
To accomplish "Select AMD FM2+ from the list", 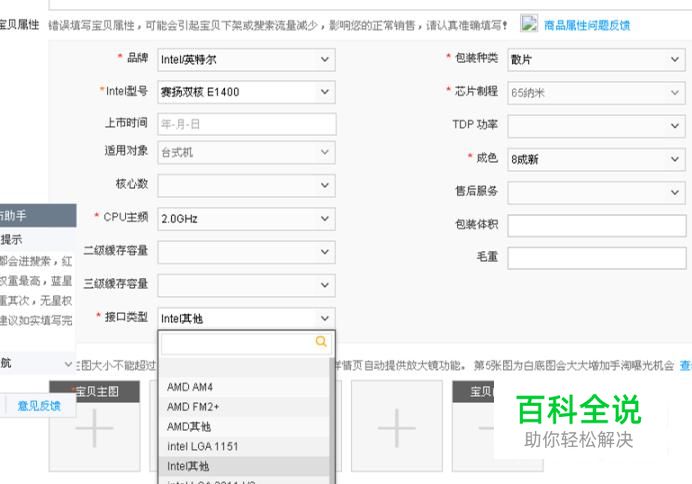I will point(244,407).
